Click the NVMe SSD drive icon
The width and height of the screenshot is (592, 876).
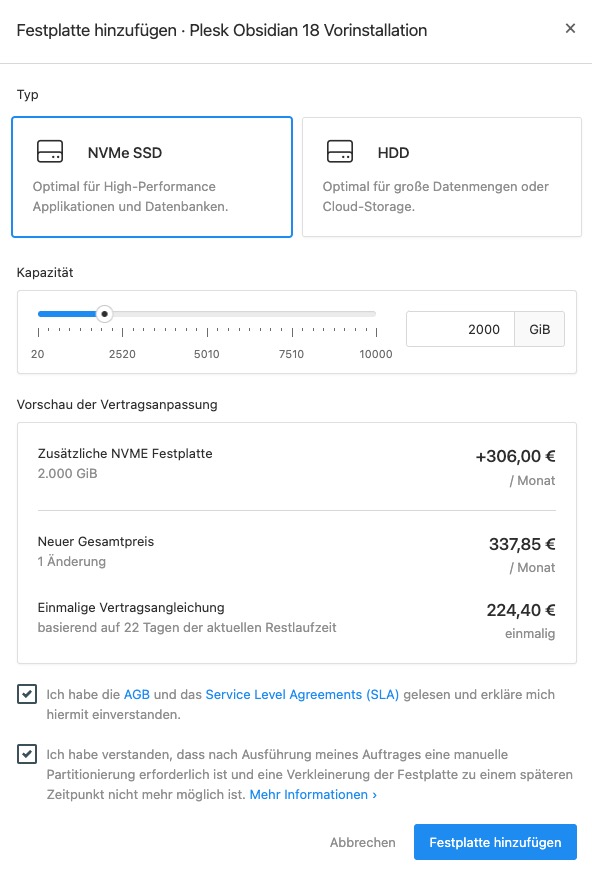coord(50,151)
